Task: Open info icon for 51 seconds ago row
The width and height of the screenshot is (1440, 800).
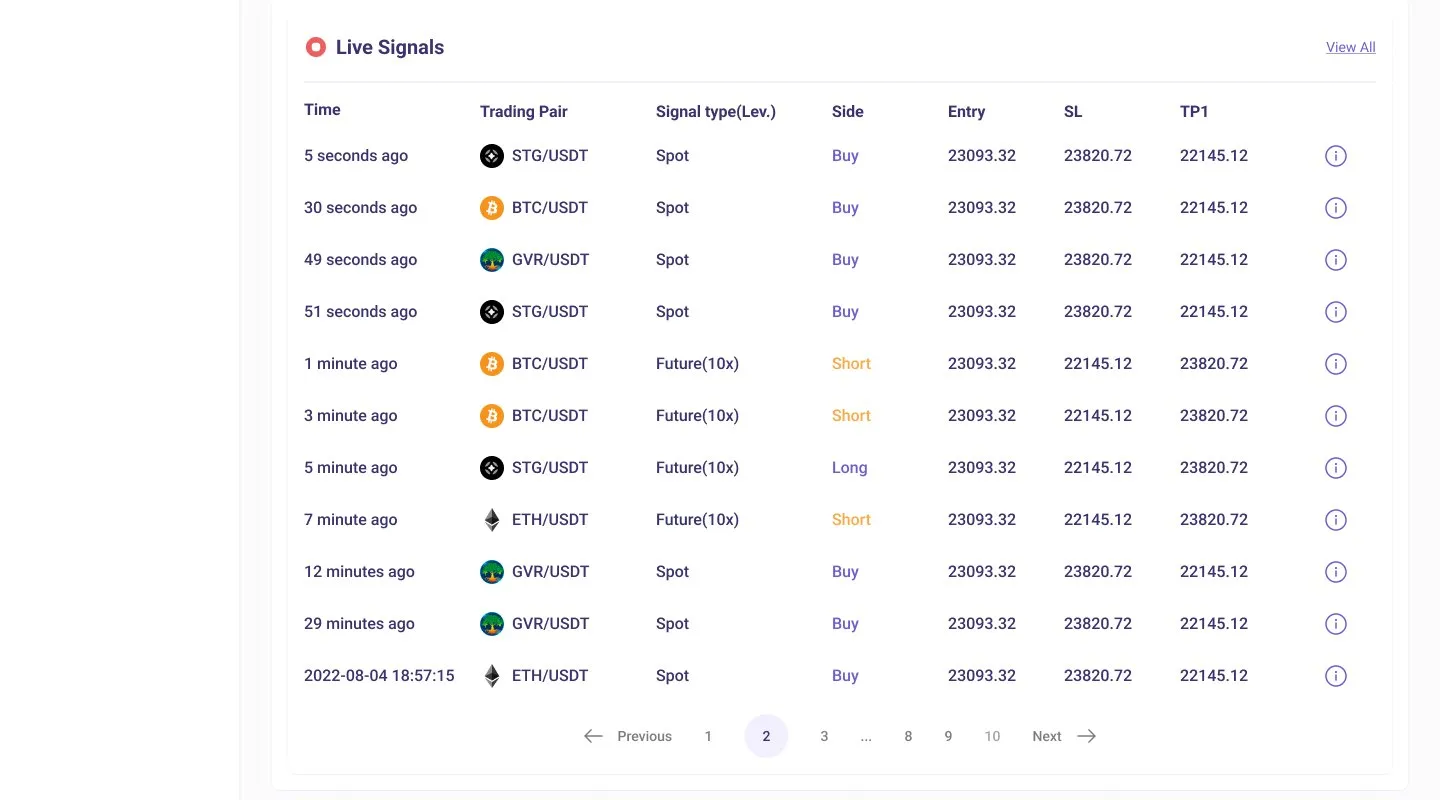Action: pos(1335,312)
